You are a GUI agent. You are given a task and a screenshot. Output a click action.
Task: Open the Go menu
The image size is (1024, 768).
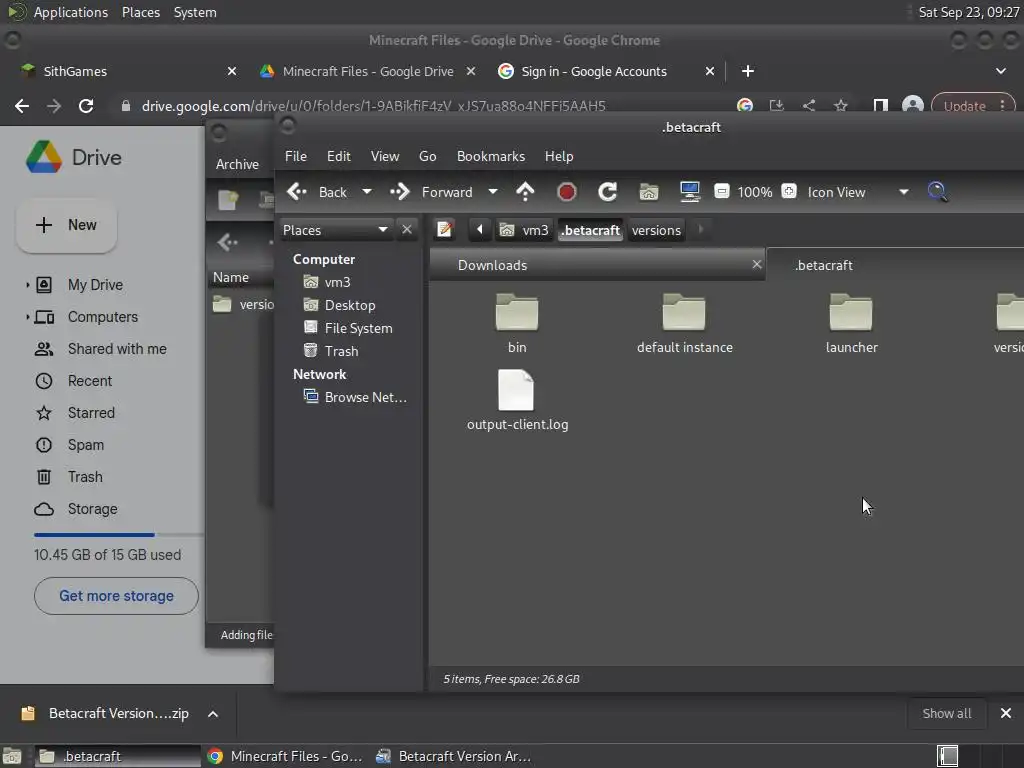428,156
